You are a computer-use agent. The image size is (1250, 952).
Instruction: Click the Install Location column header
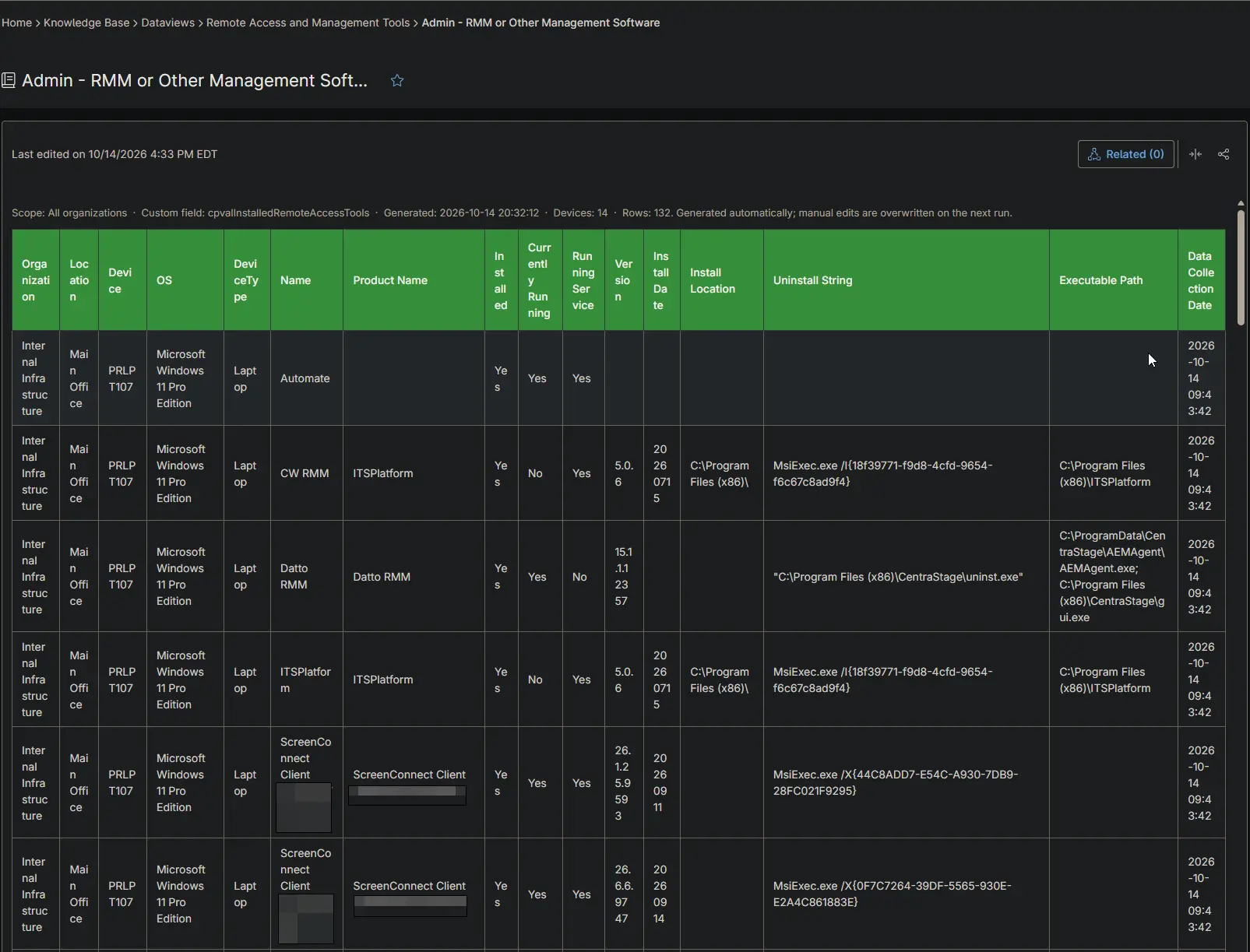(x=721, y=280)
